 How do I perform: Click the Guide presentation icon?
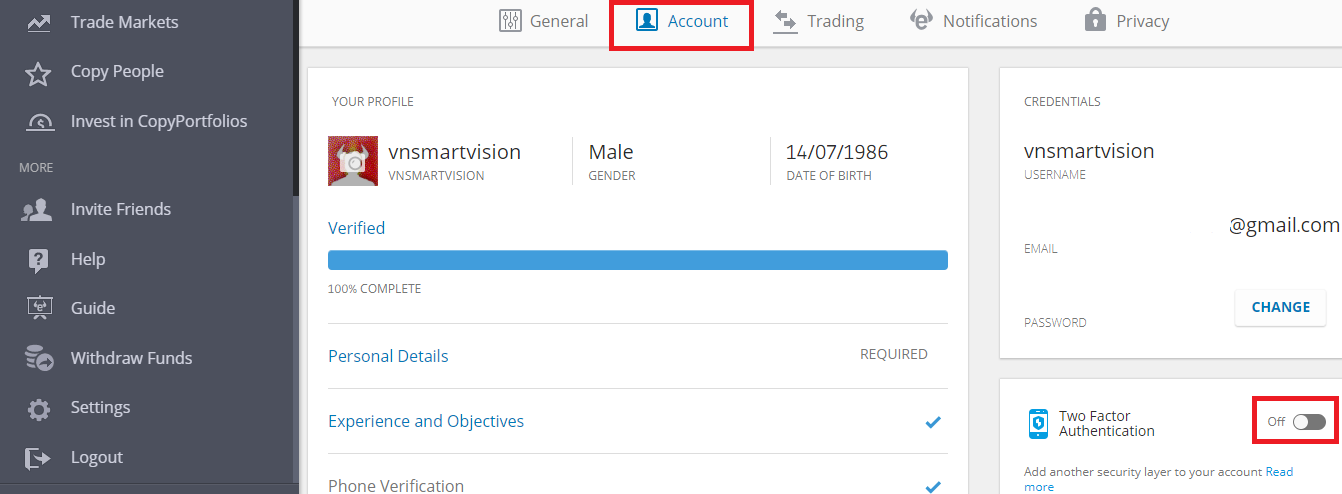coord(39,308)
